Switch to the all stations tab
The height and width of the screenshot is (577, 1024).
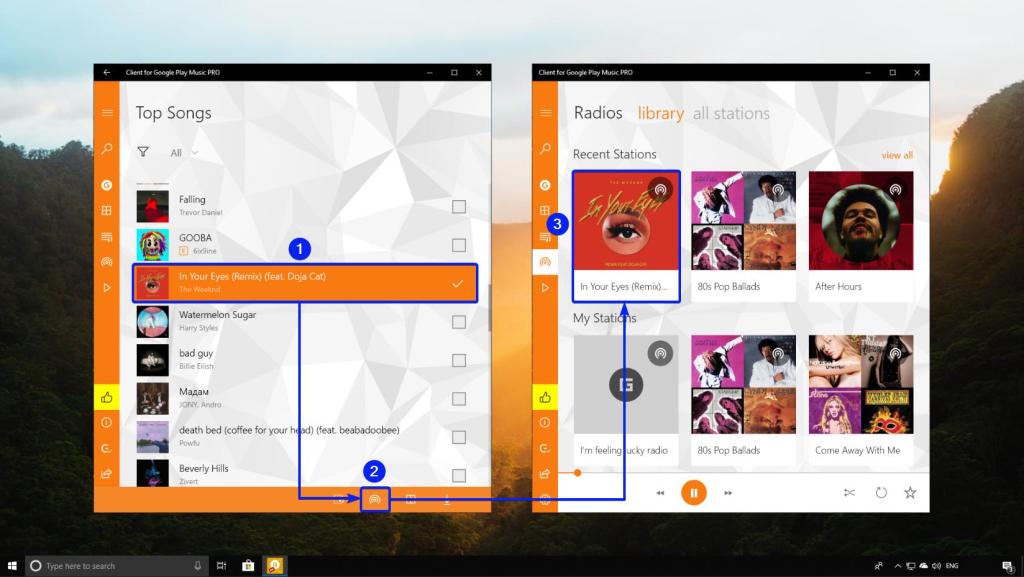click(731, 113)
